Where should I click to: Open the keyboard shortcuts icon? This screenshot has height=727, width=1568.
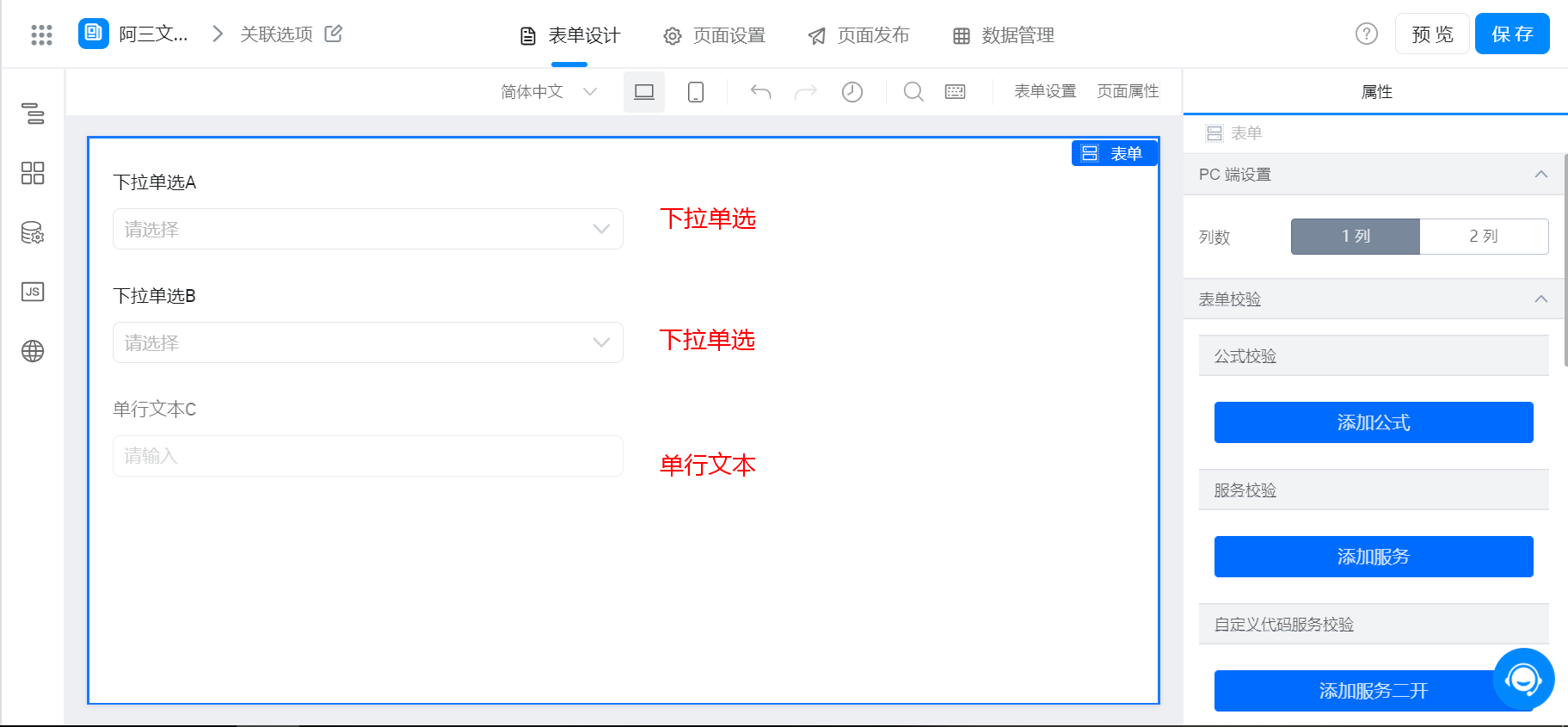[x=956, y=92]
